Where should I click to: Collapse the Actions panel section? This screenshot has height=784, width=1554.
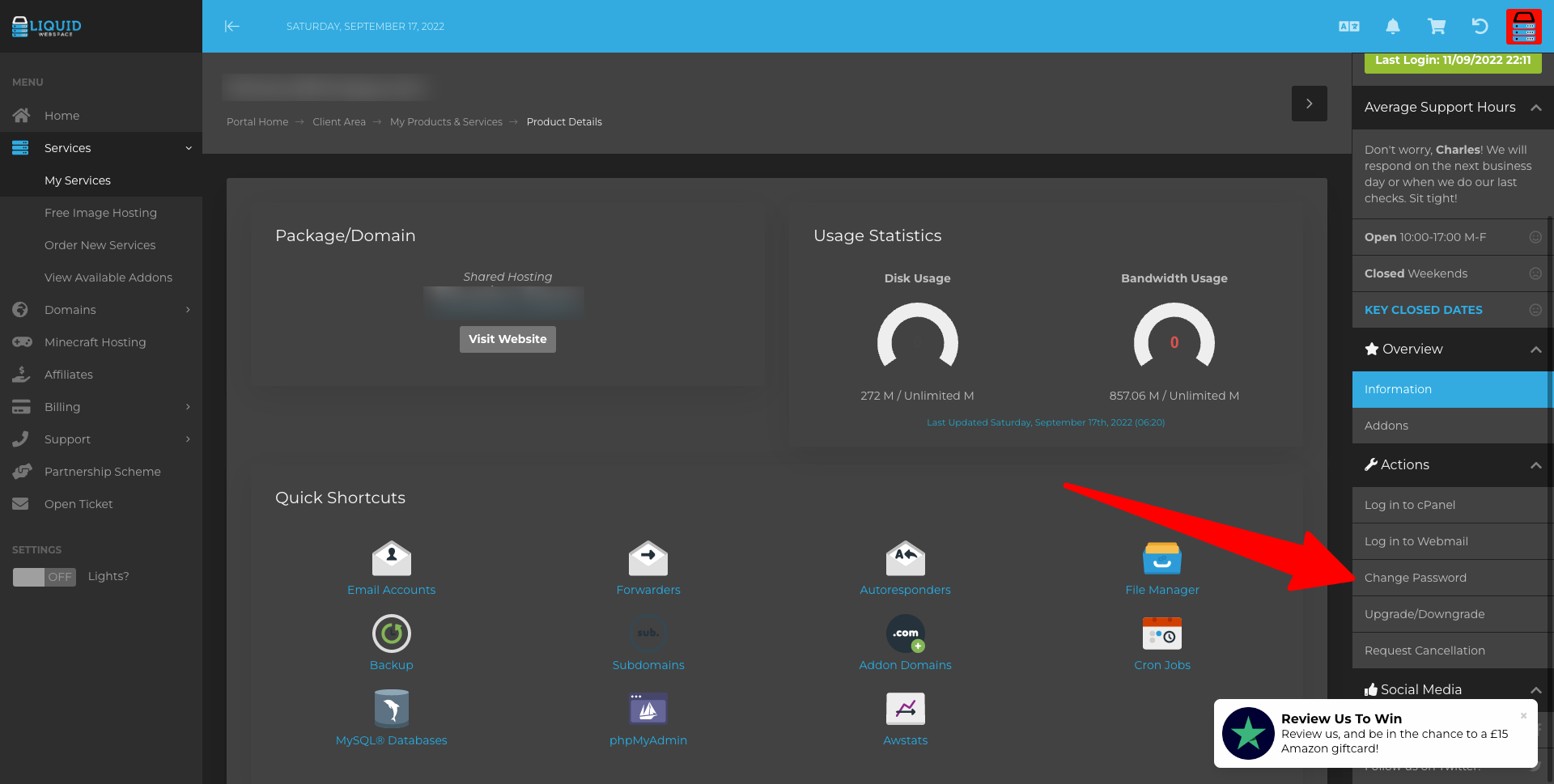pyautogui.click(x=1535, y=465)
